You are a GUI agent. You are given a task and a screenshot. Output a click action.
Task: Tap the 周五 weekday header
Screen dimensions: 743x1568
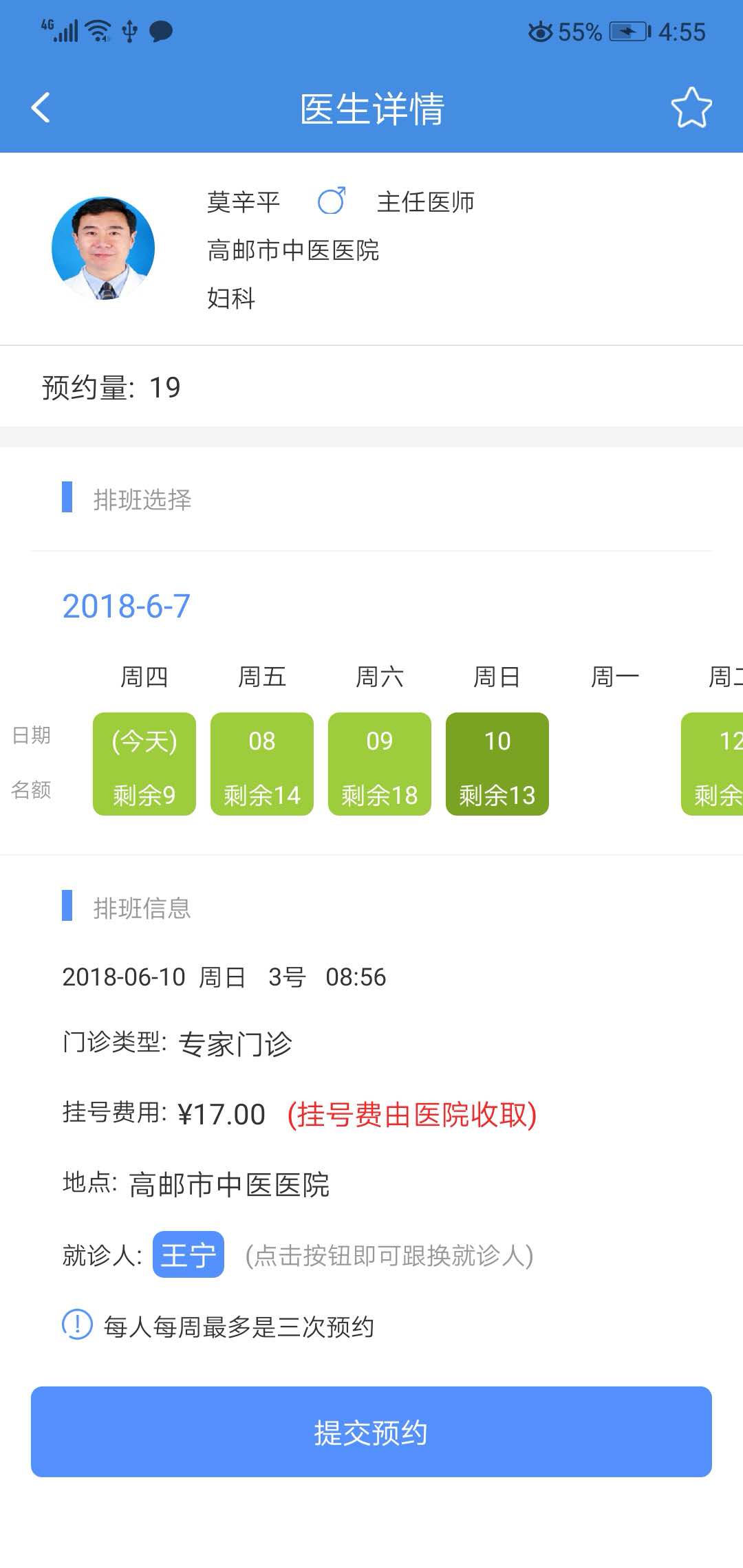click(262, 677)
